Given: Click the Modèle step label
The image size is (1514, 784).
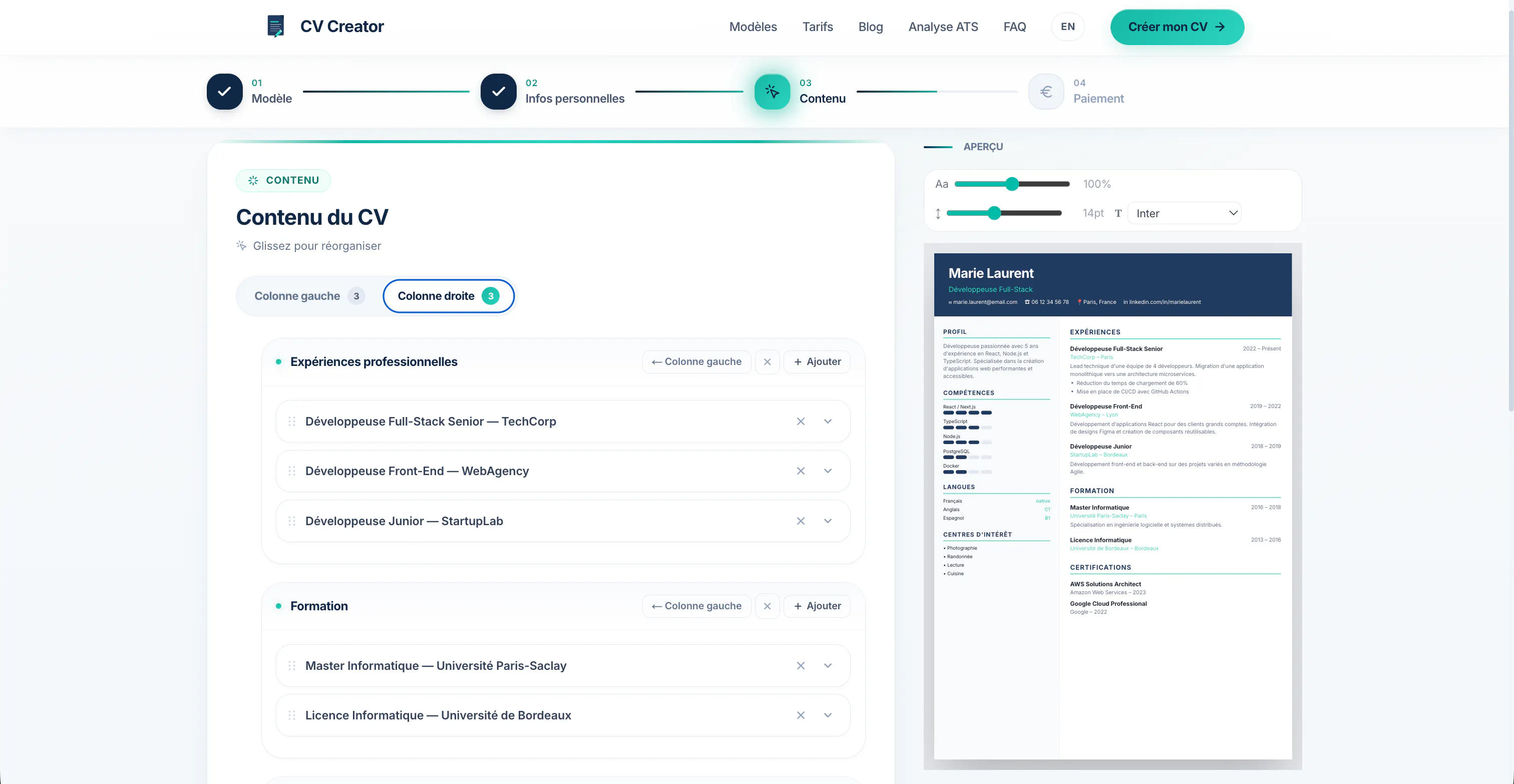Looking at the screenshot, I should tap(271, 99).
